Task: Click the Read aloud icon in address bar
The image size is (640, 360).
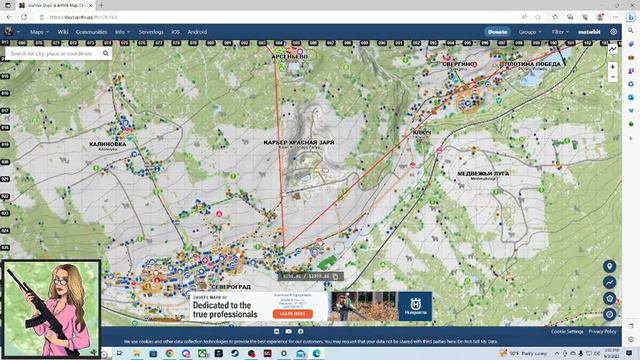Action: pyautogui.click(x=524, y=17)
